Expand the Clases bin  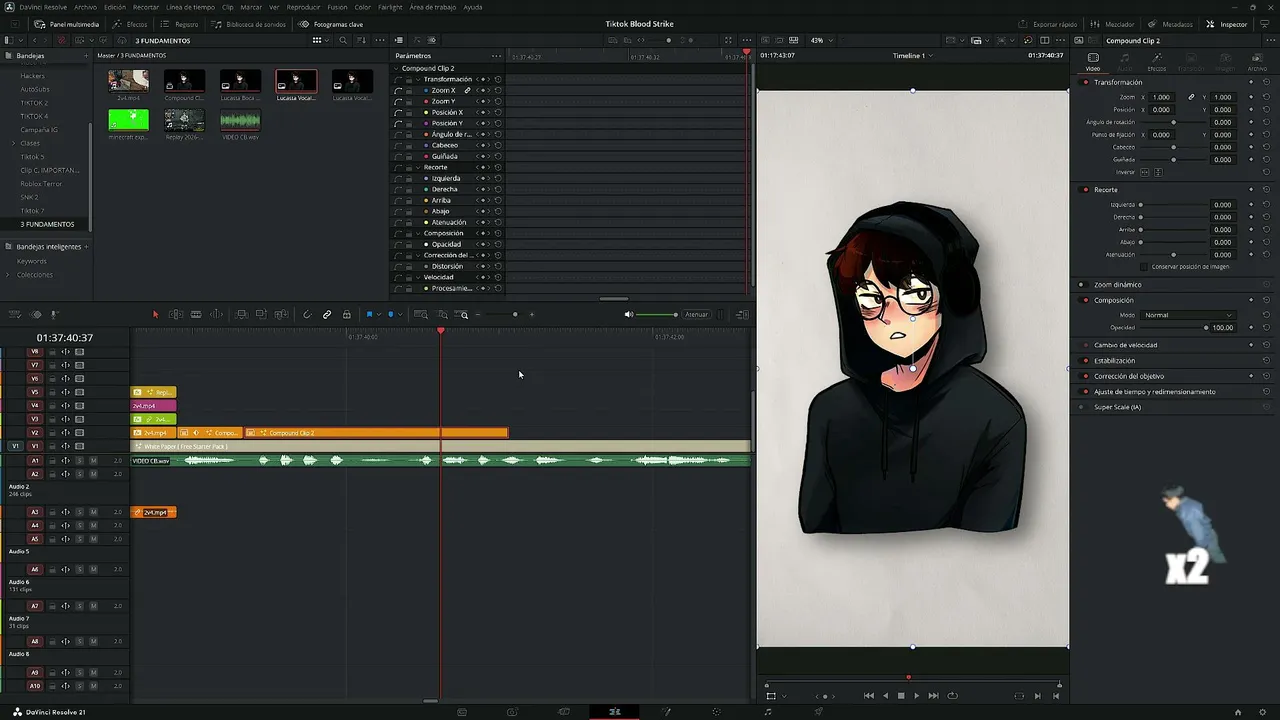(13, 143)
